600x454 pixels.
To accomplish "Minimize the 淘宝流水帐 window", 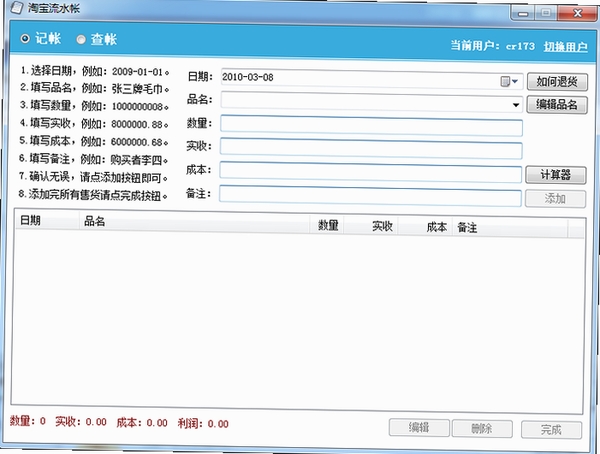I will tap(523, 14).
